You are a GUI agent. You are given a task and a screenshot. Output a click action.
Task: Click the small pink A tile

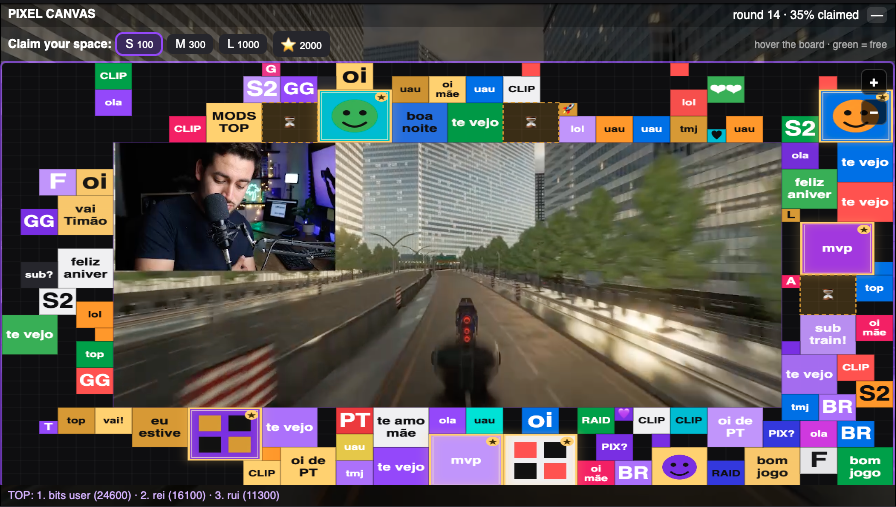tap(791, 281)
